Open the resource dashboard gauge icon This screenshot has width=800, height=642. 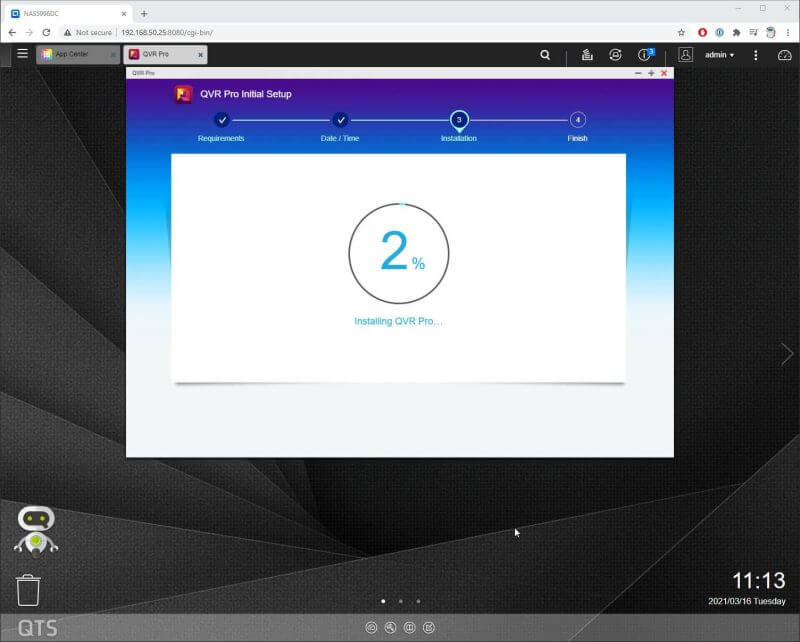pyautogui.click(x=784, y=55)
